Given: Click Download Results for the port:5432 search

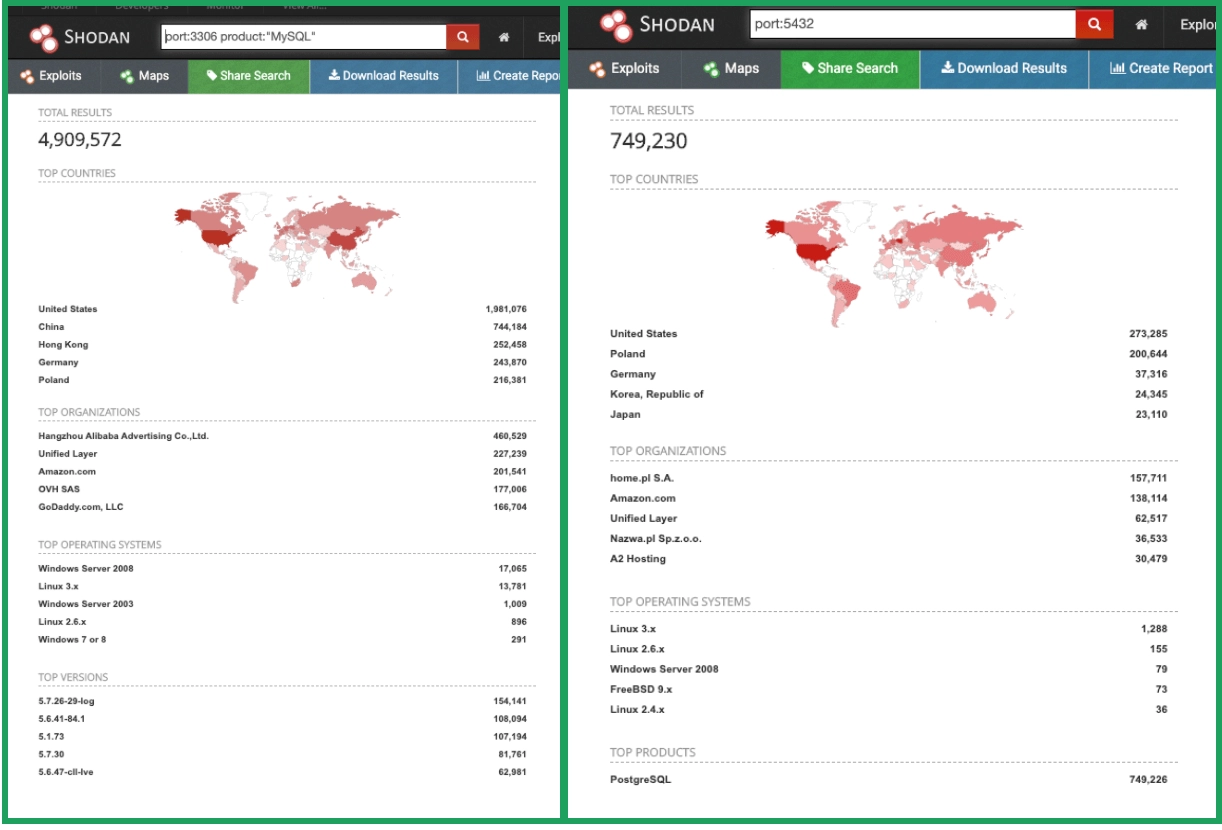Looking at the screenshot, I should pyautogui.click(x=1004, y=69).
